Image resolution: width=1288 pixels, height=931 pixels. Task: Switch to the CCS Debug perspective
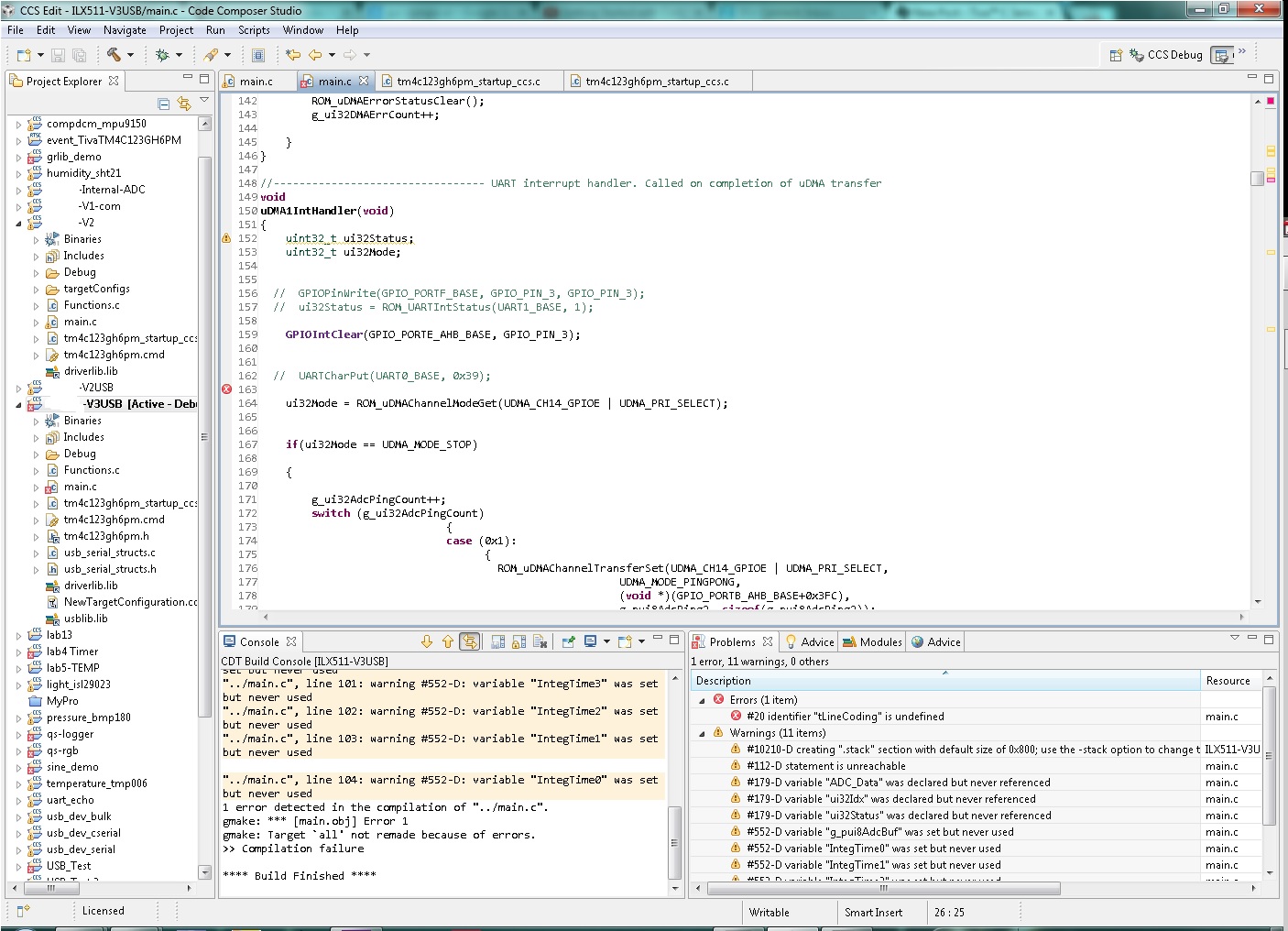[1167, 55]
